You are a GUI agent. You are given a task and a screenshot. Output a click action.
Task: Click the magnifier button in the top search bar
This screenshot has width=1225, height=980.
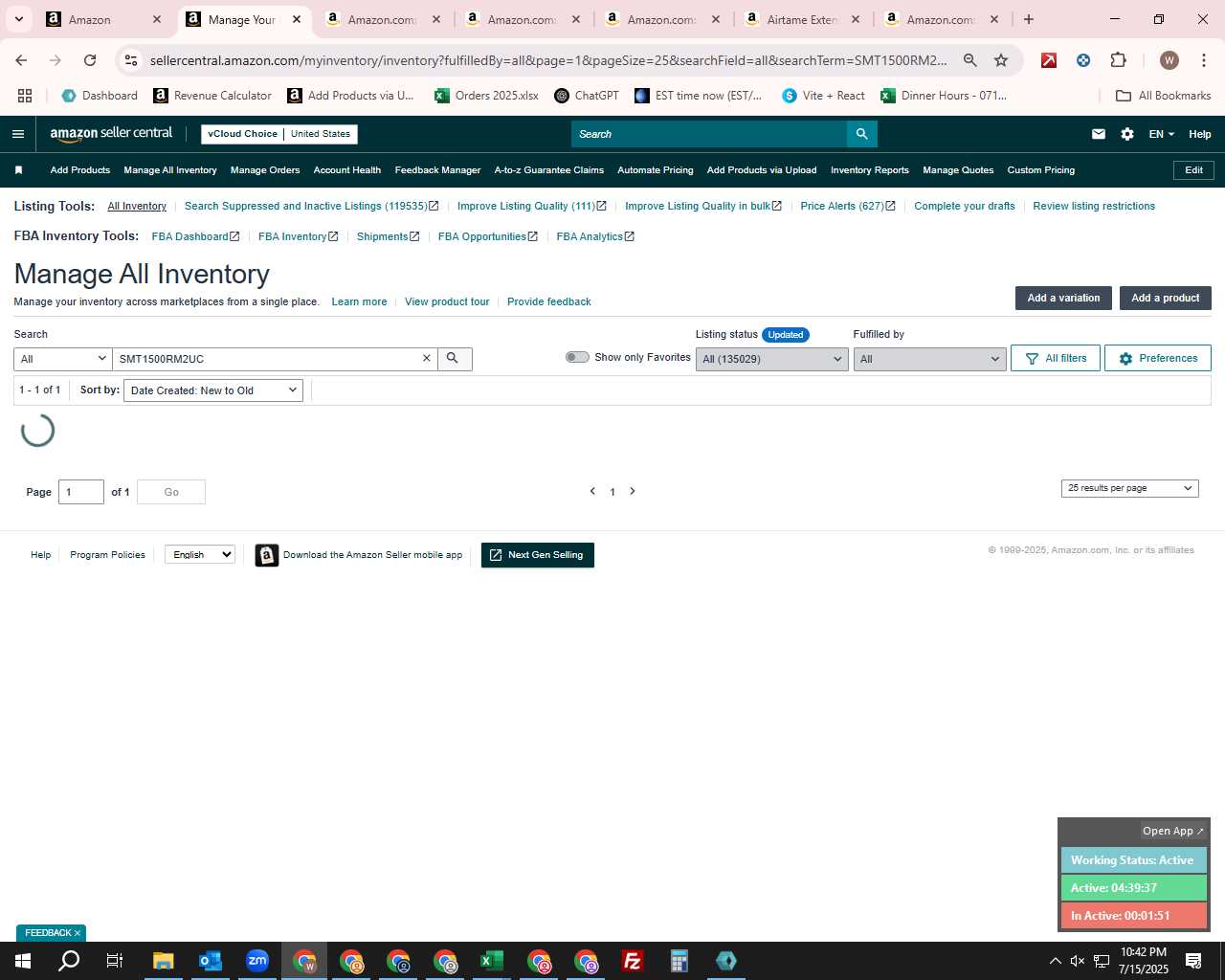pos(861,134)
